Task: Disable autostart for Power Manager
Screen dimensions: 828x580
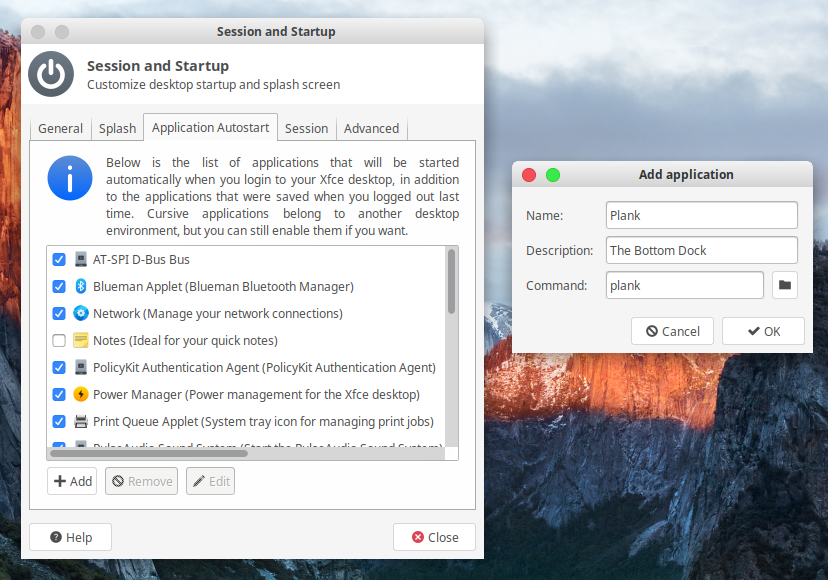Action: (x=58, y=394)
